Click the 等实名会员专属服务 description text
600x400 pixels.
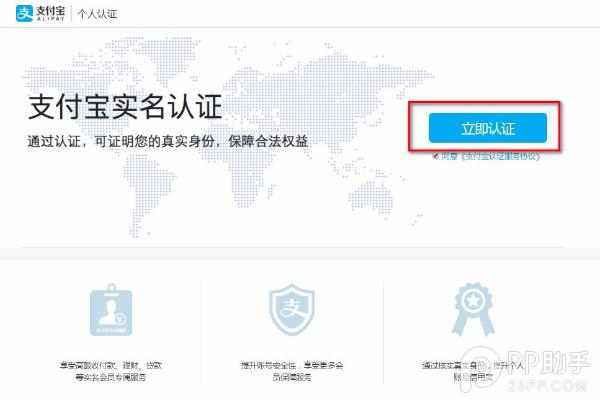[111, 377]
